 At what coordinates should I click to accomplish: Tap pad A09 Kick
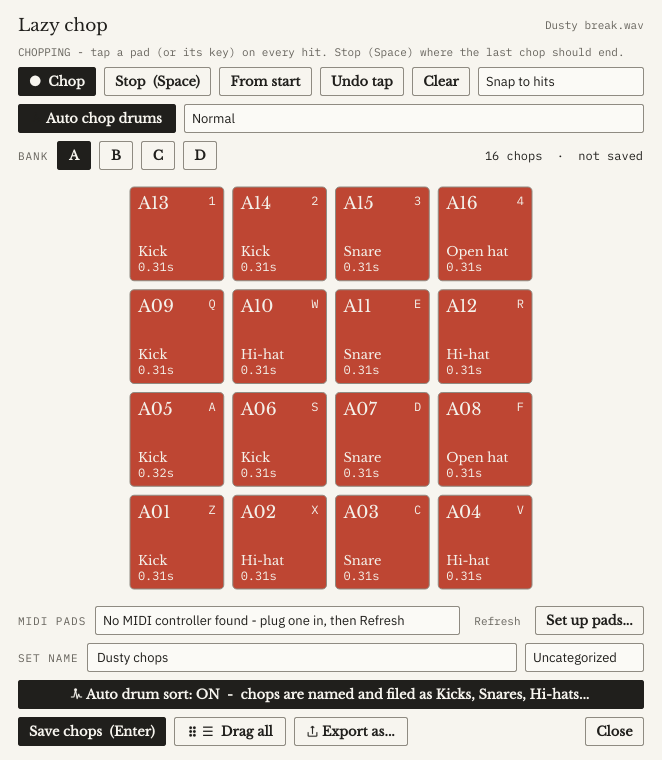click(x=177, y=337)
